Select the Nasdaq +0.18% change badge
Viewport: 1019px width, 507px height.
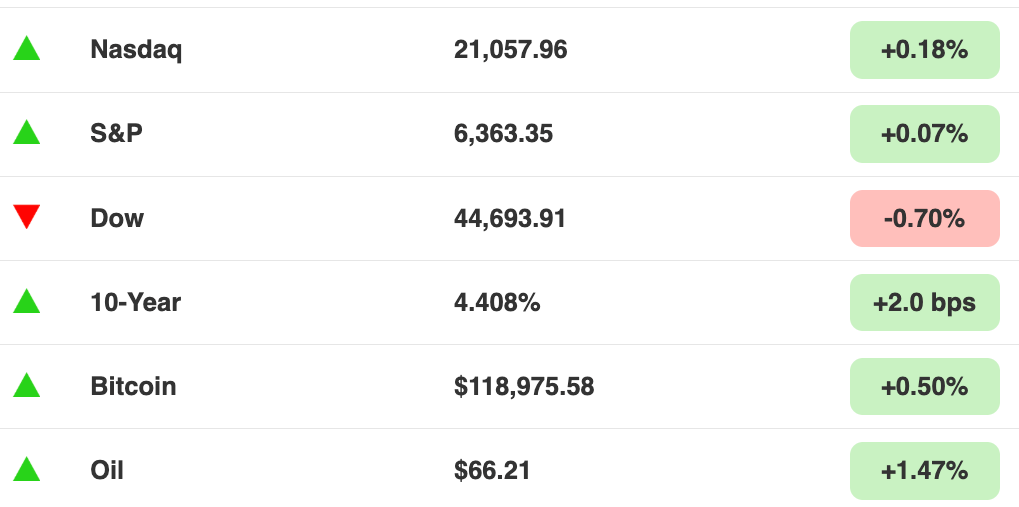pos(924,50)
